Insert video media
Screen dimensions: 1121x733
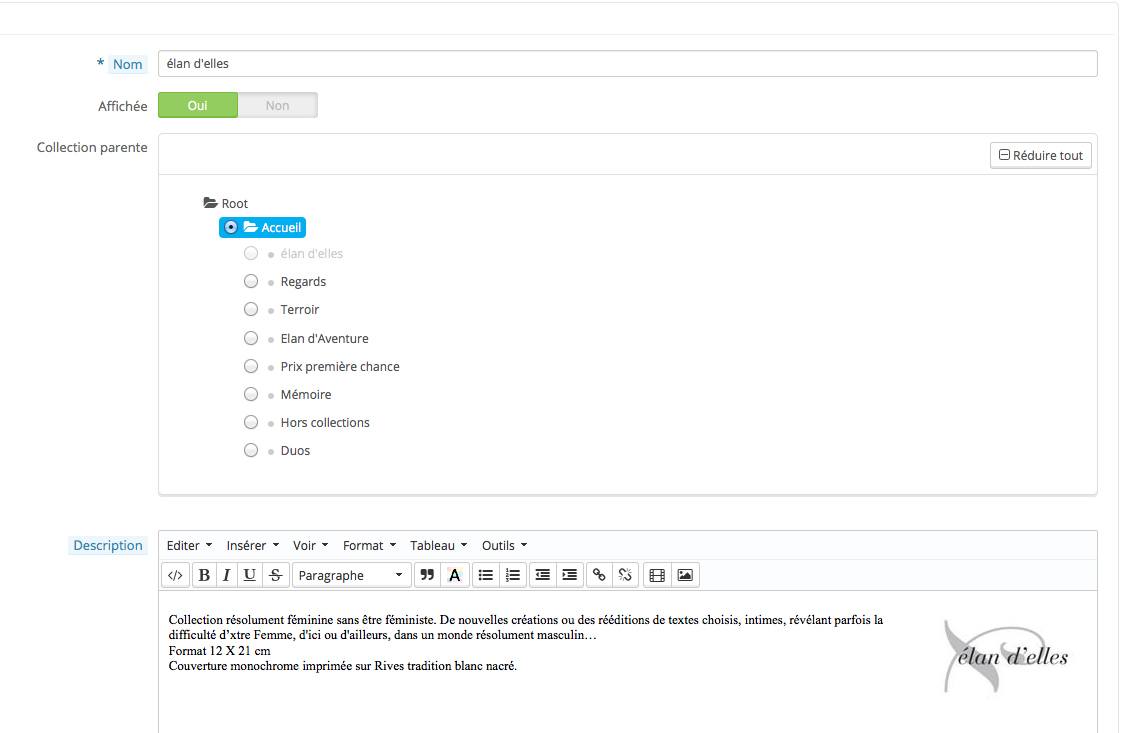[x=657, y=575]
